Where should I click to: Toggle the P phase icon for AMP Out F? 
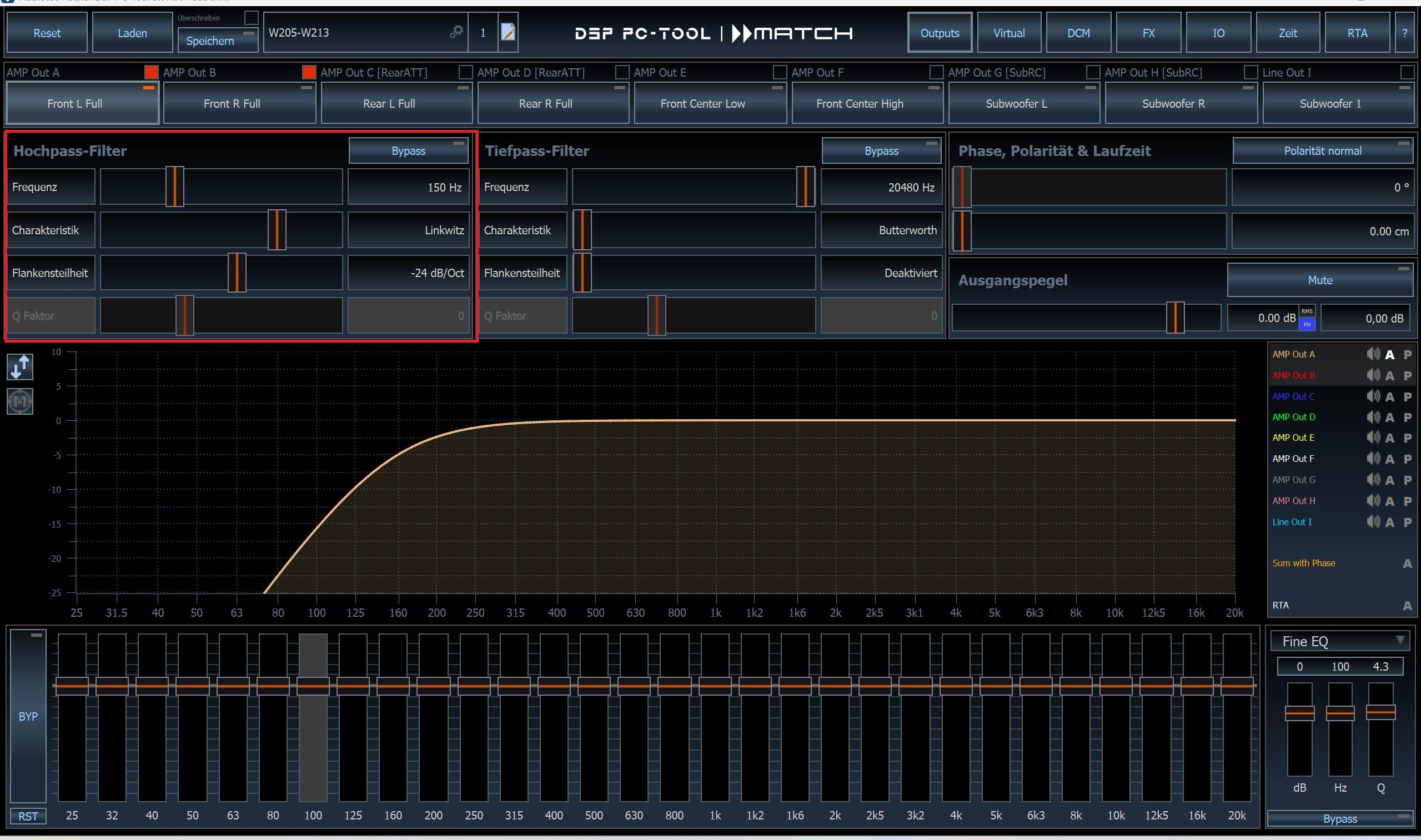point(1408,459)
